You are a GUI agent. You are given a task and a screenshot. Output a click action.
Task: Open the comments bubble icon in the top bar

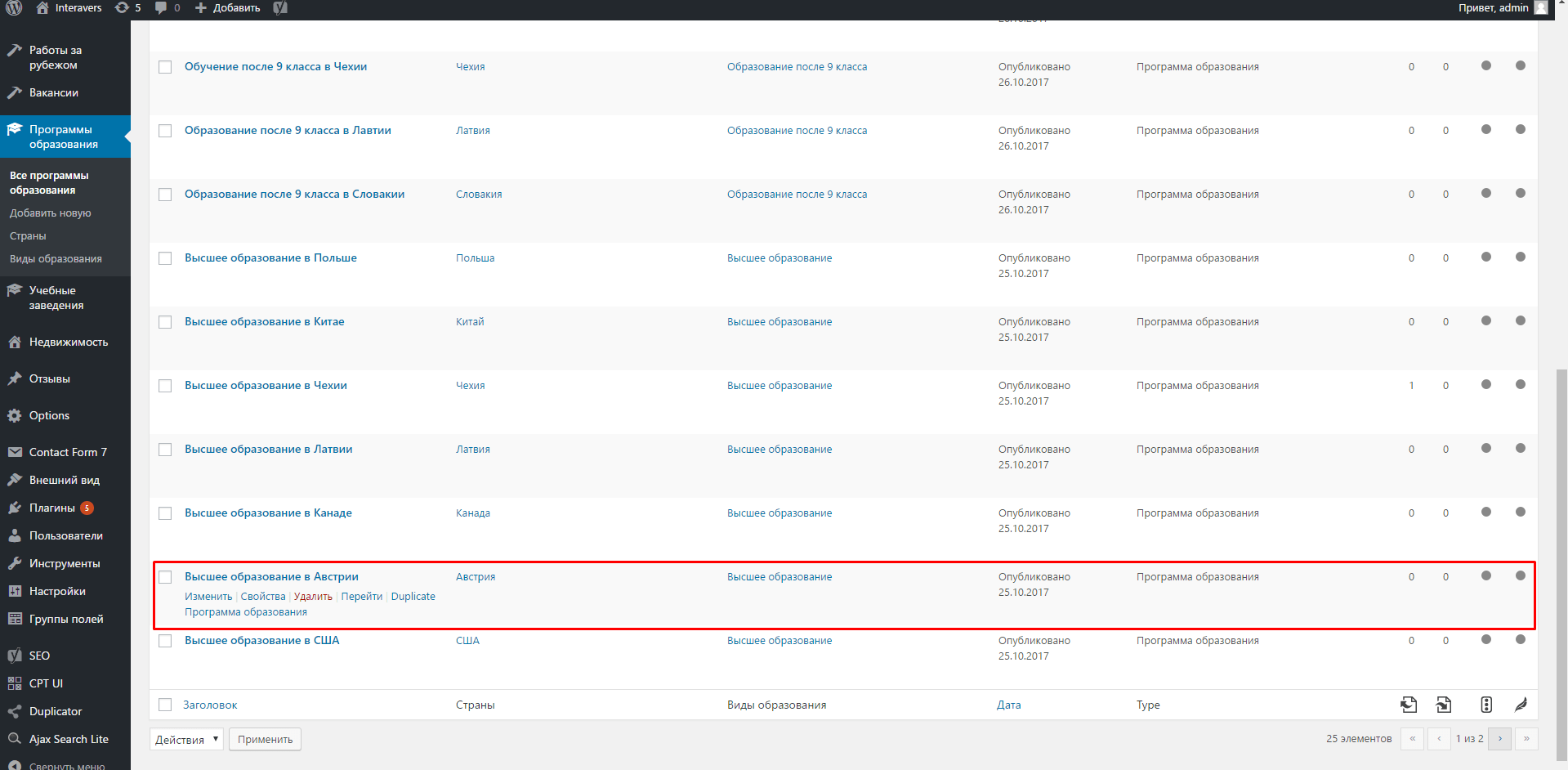point(167,7)
